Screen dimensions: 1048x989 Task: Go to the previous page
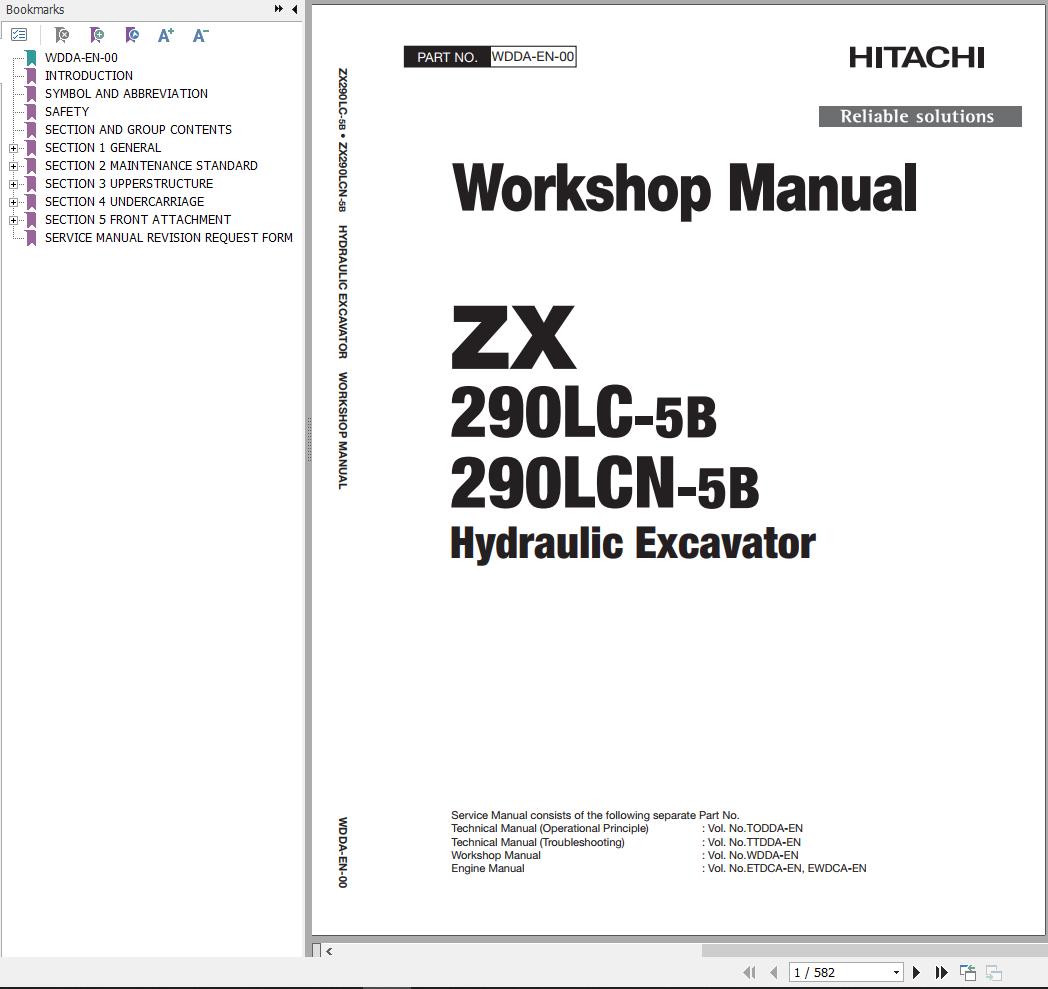coord(773,972)
